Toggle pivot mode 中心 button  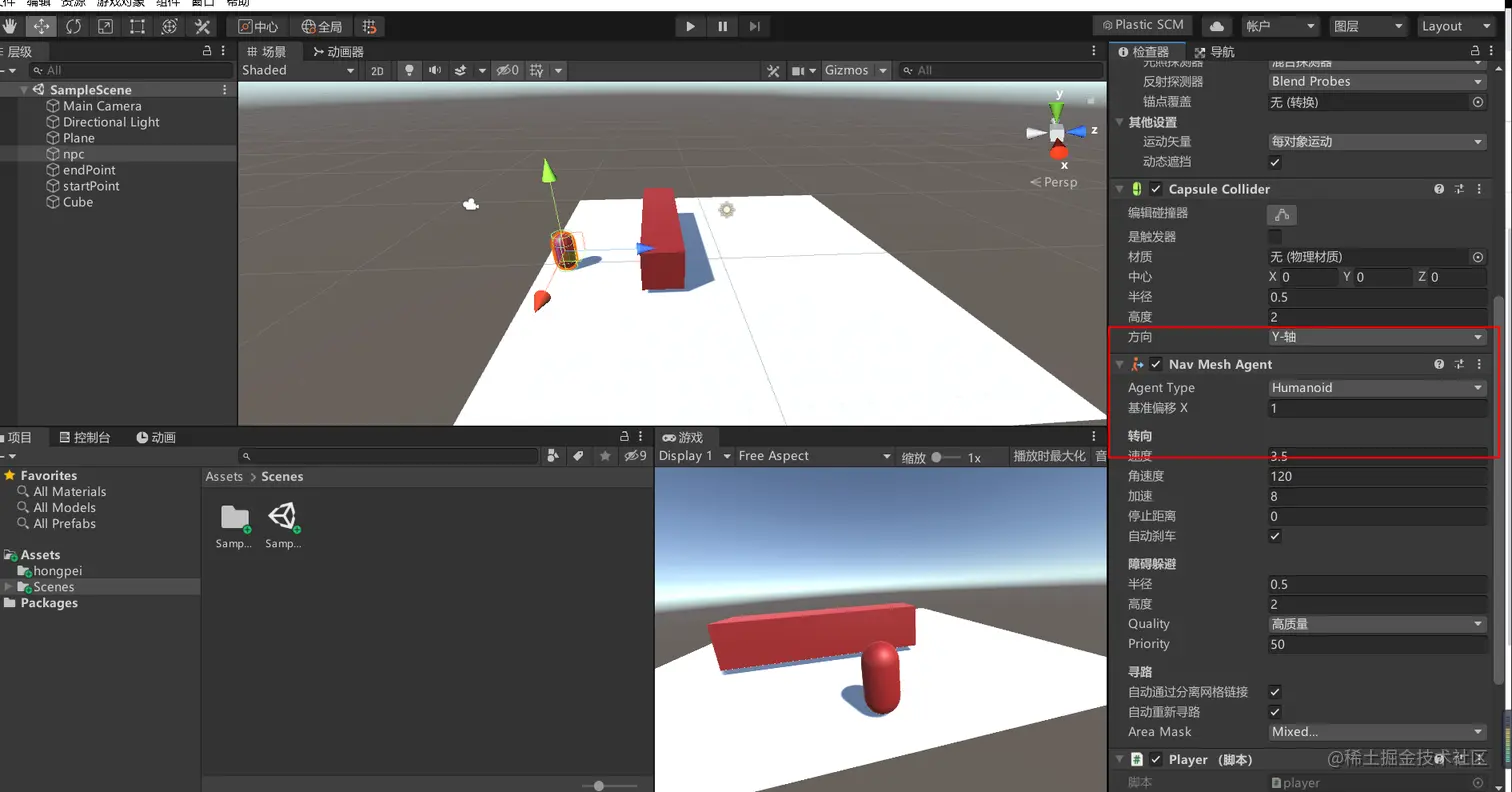coord(258,26)
